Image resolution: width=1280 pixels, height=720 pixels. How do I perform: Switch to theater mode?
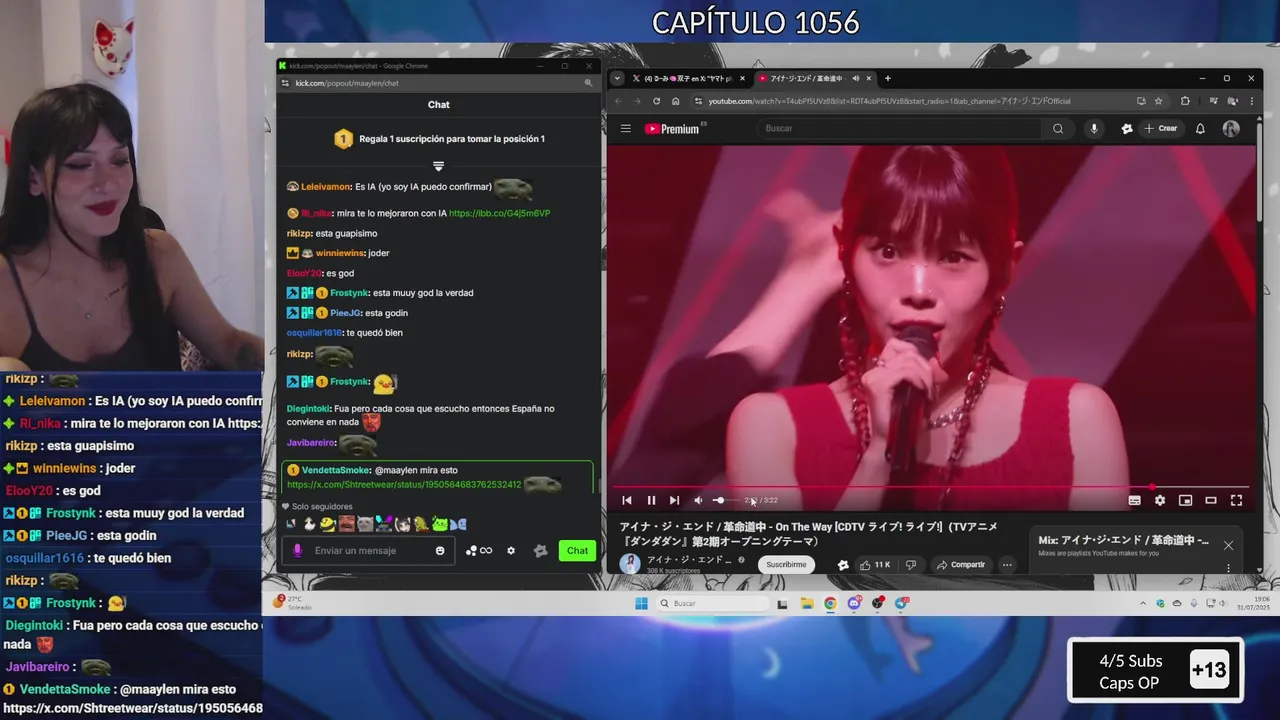pos(1211,500)
